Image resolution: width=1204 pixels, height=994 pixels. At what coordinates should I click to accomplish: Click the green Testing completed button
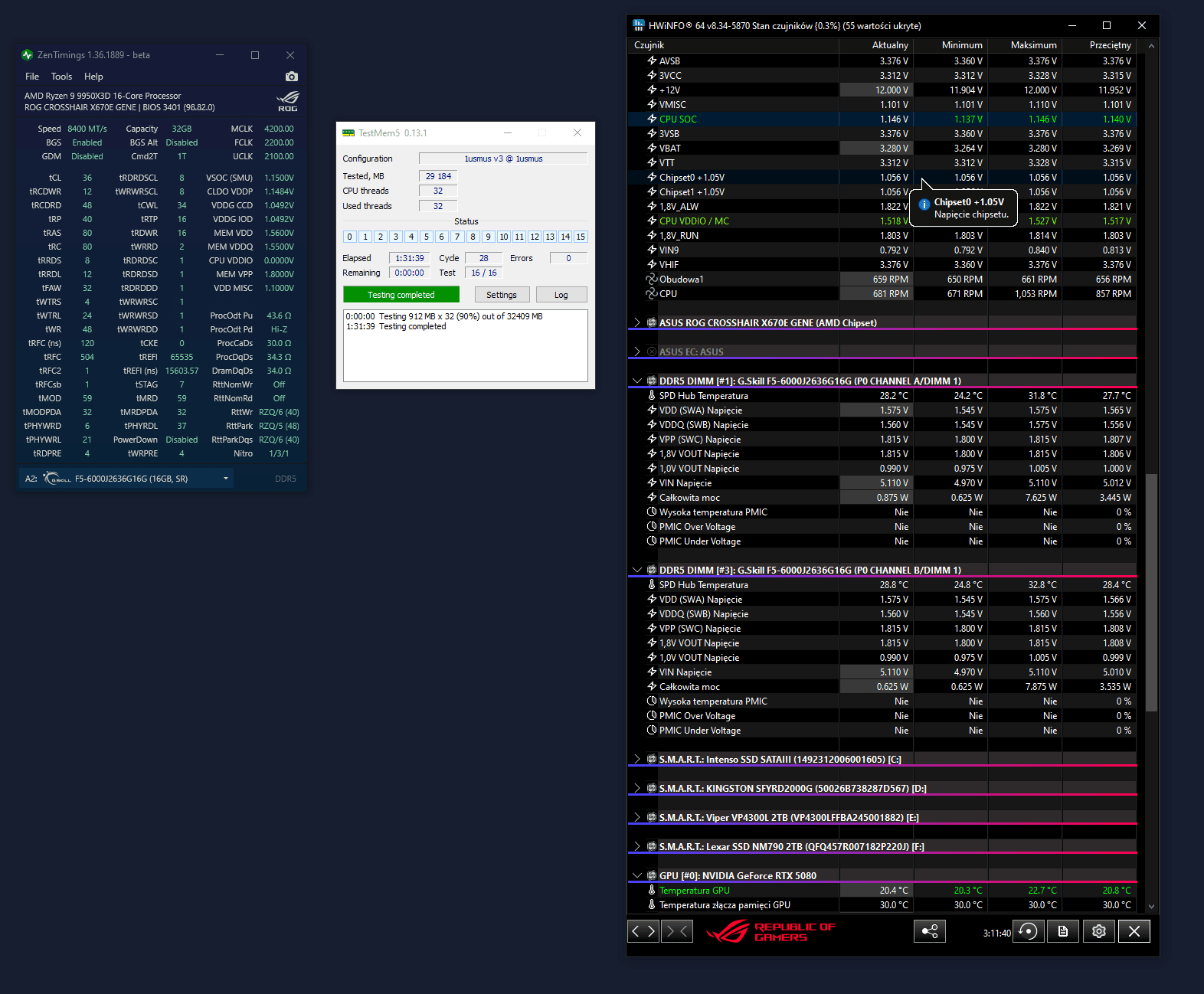(x=401, y=295)
